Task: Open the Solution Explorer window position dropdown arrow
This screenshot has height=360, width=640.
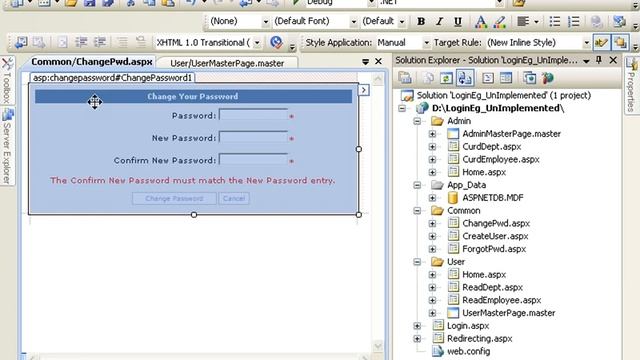Action: click(586, 61)
